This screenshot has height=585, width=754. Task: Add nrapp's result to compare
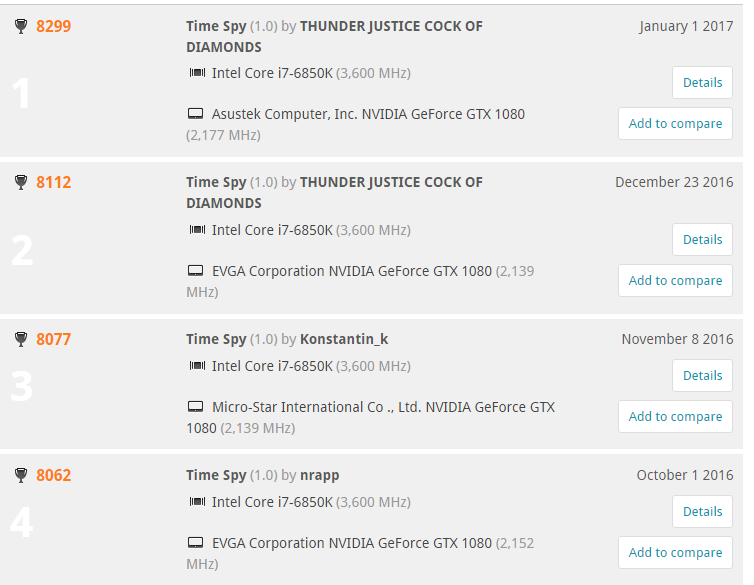675,552
